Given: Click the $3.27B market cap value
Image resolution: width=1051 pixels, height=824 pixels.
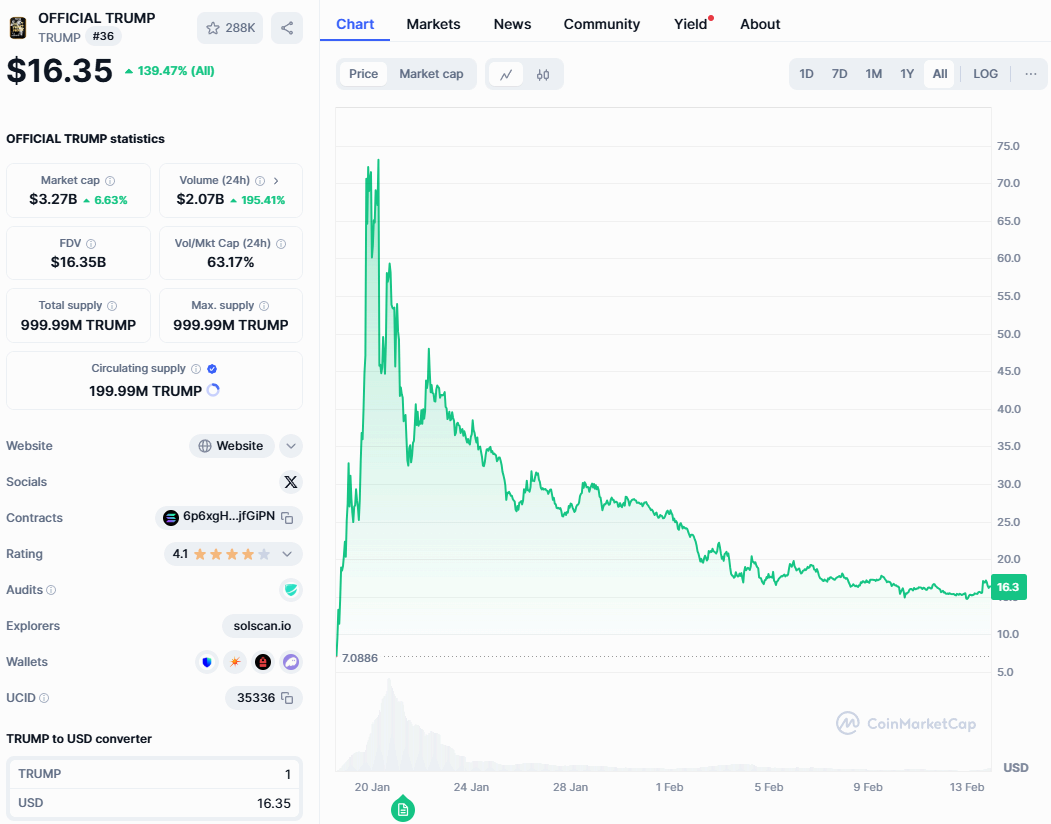Looking at the screenshot, I should [x=53, y=199].
